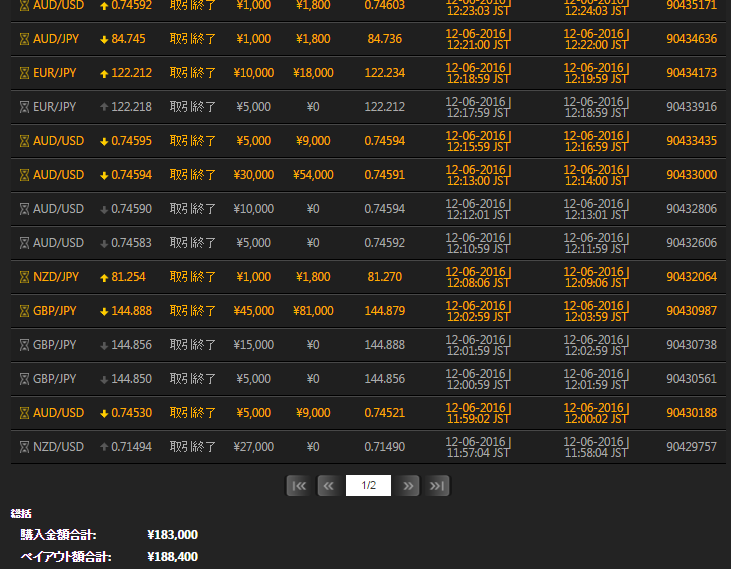Click the payout total ¥188,400

click(x=172, y=557)
